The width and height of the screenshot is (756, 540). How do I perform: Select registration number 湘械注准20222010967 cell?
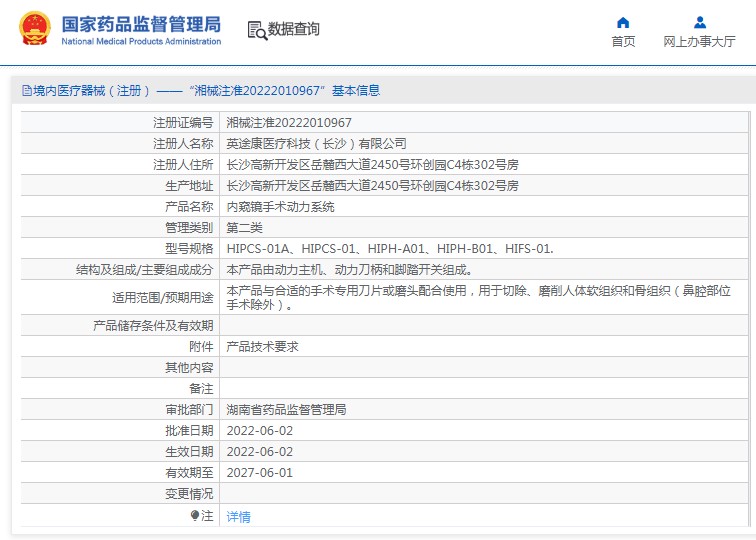tap(289, 123)
